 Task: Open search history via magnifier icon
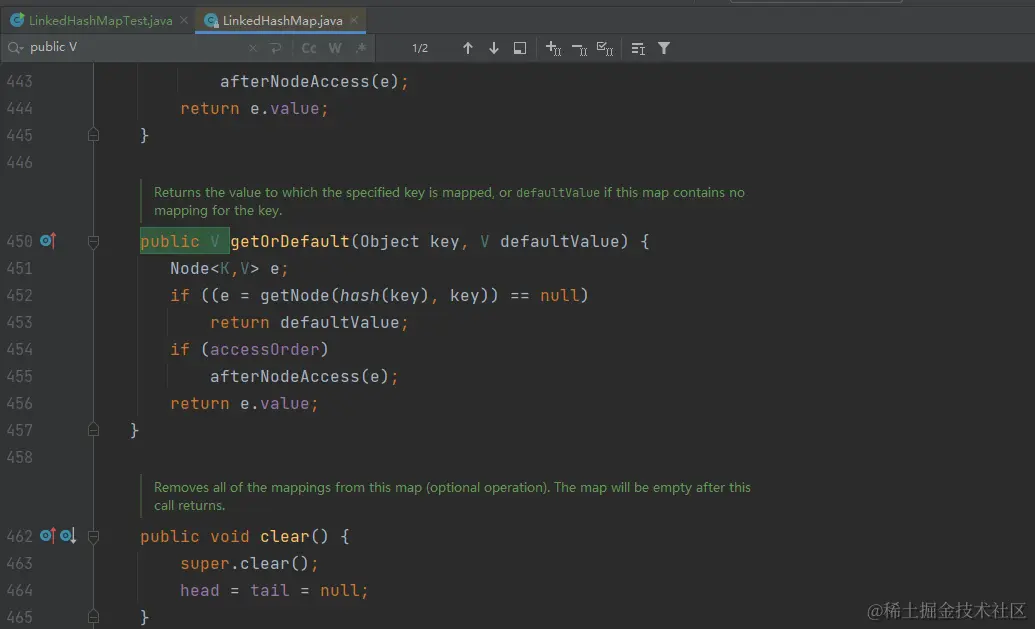coord(15,48)
